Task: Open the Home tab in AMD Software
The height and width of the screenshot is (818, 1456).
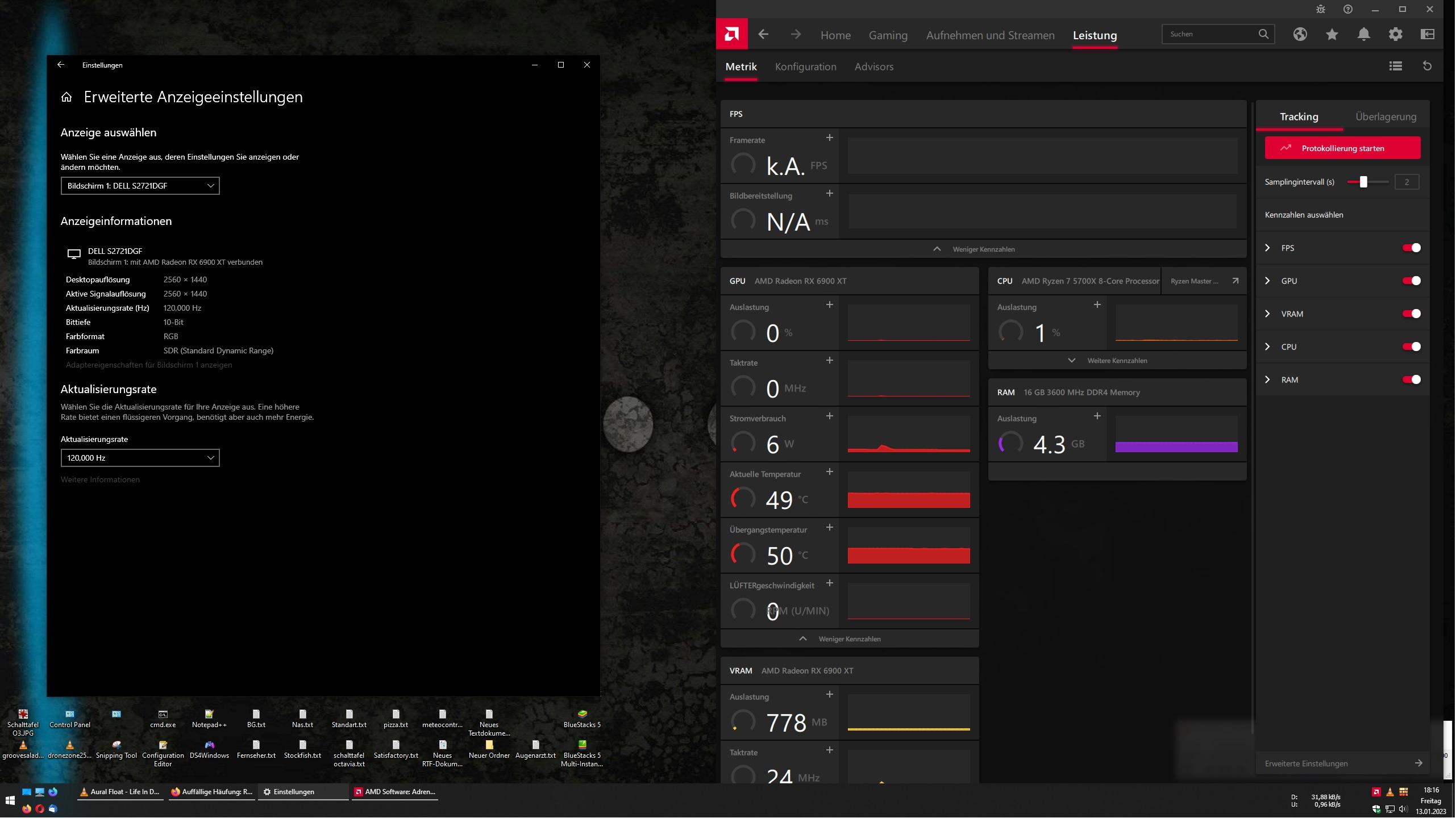Action: (836, 35)
